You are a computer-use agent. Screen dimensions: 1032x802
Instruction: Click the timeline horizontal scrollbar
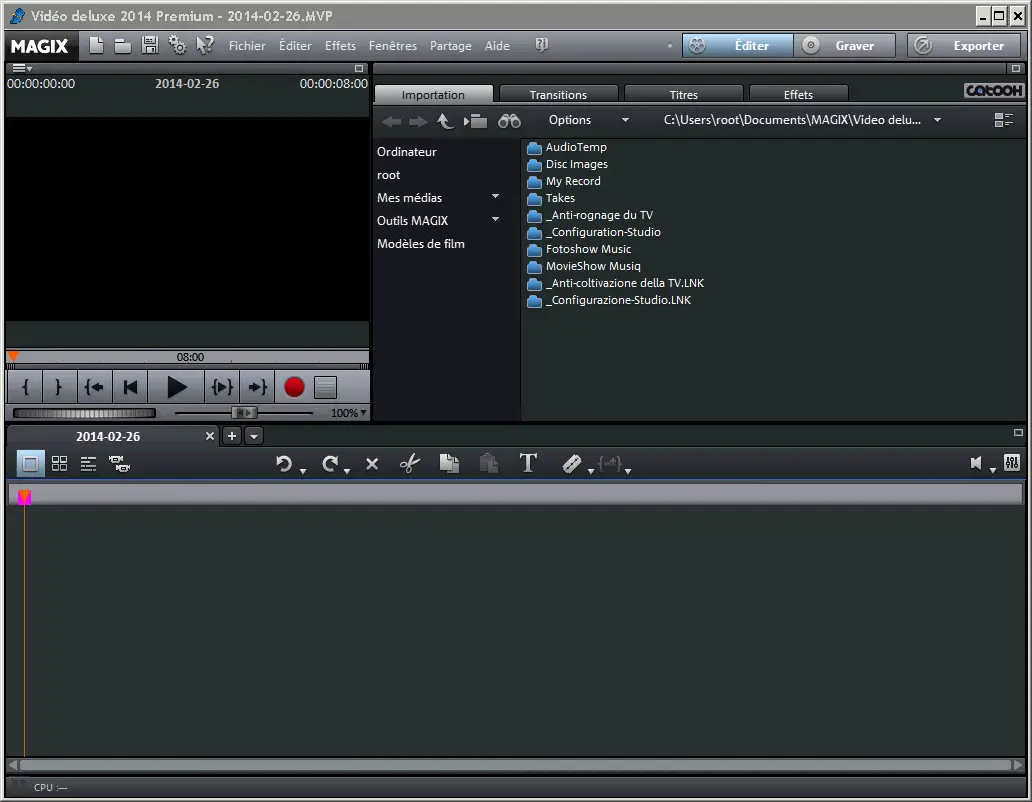[515, 765]
